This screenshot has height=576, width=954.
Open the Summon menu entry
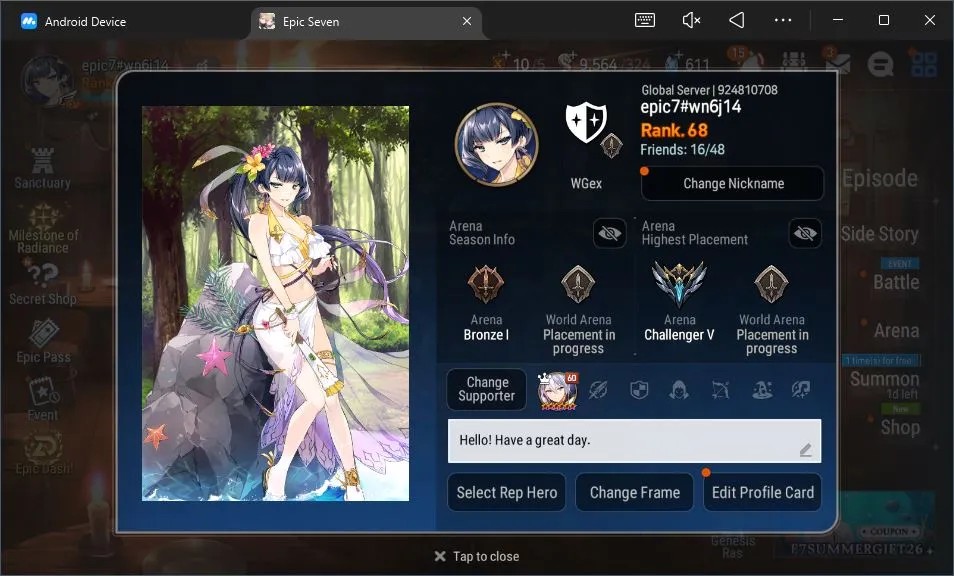[885, 380]
